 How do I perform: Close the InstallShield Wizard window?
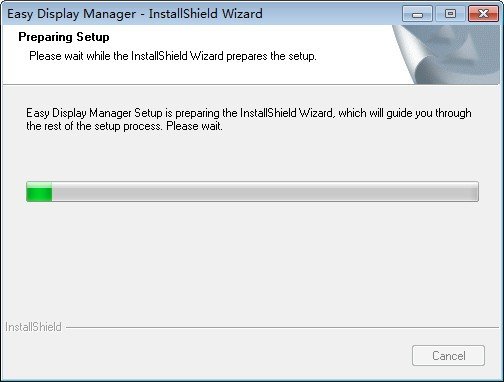[x=483, y=14]
